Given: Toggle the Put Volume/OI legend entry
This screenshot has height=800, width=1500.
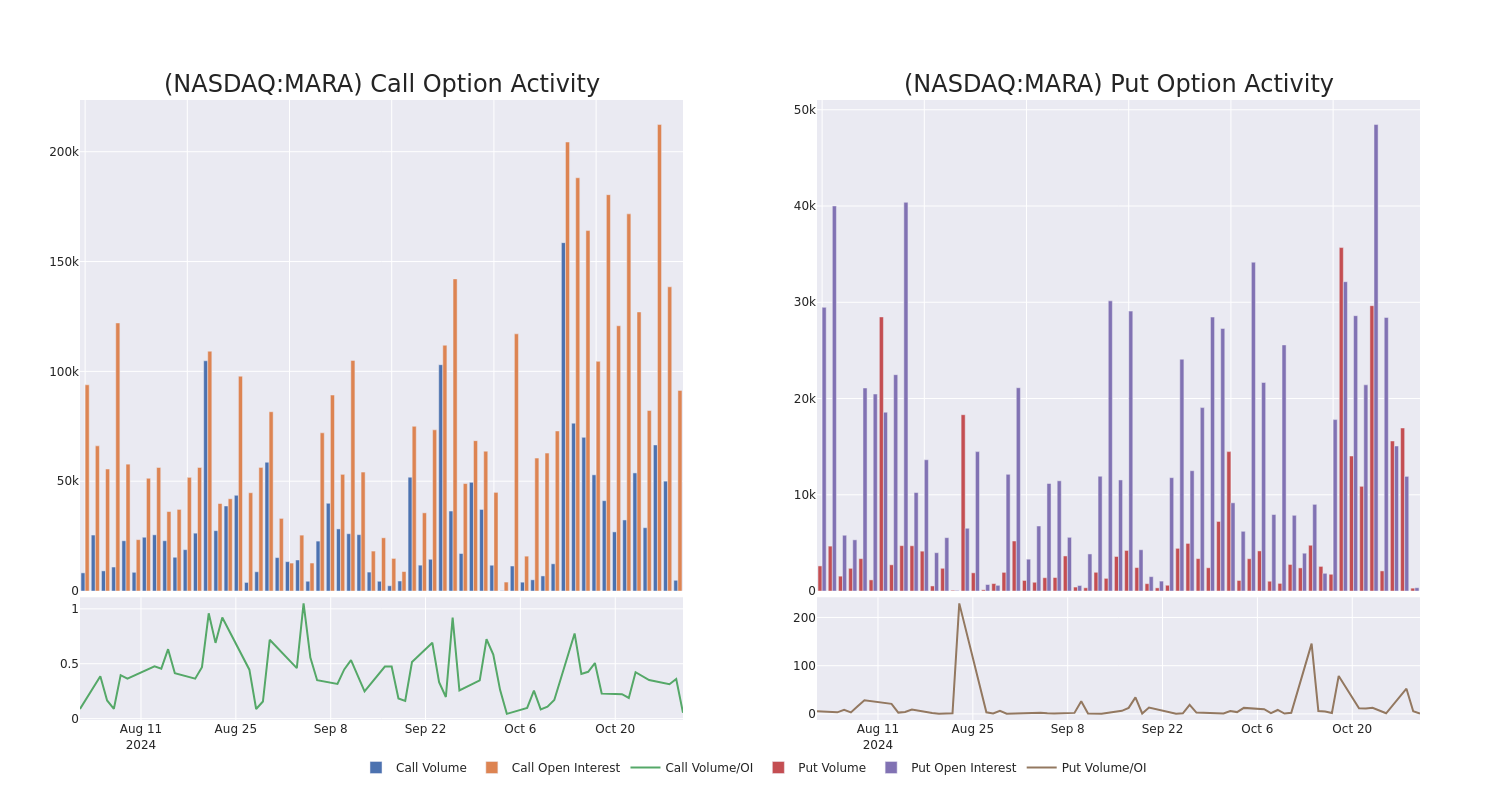Looking at the screenshot, I should click(1087, 768).
